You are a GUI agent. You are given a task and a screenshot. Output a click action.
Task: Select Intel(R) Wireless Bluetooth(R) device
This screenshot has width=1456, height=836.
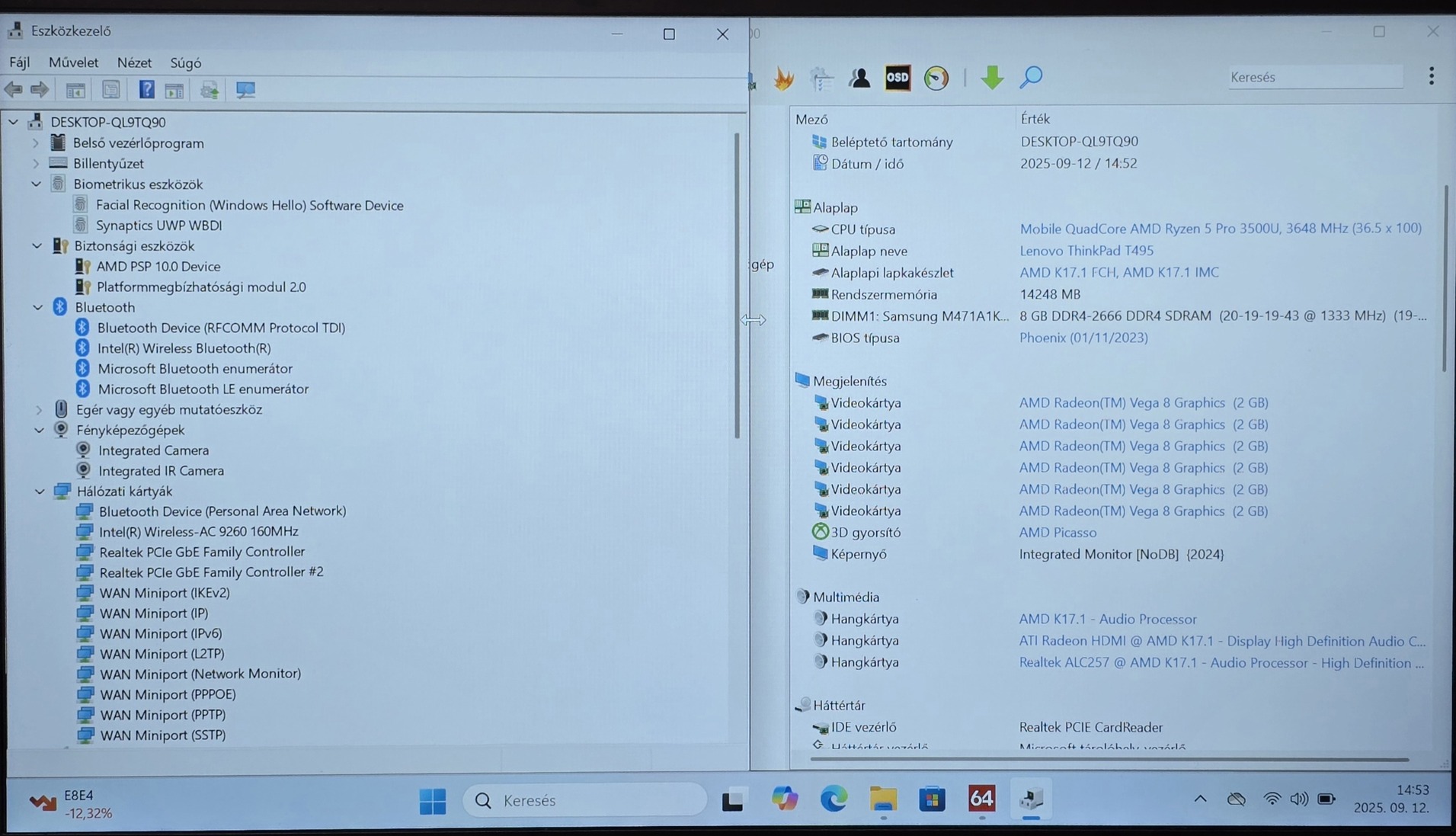[x=184, y=348]
